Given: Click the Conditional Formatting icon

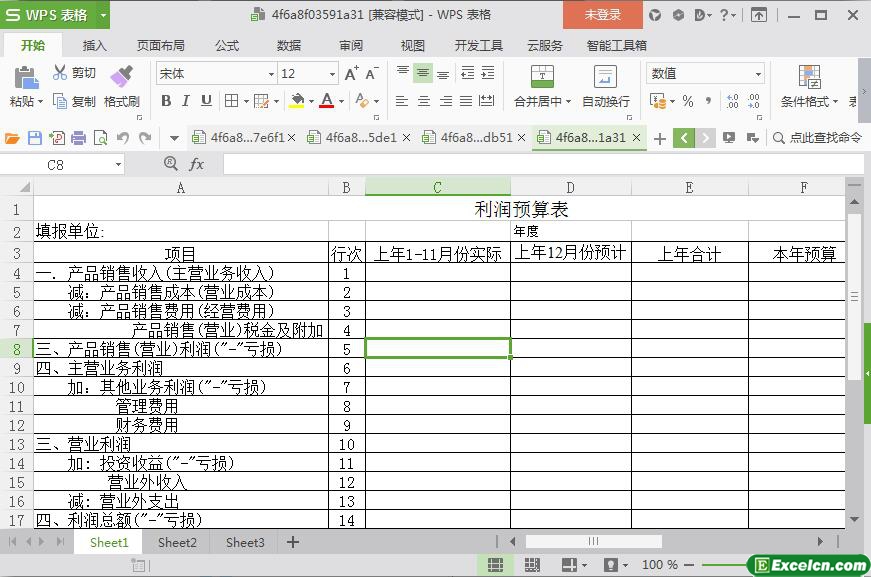Looking at the screenshot, I should [x=809, y=77].
